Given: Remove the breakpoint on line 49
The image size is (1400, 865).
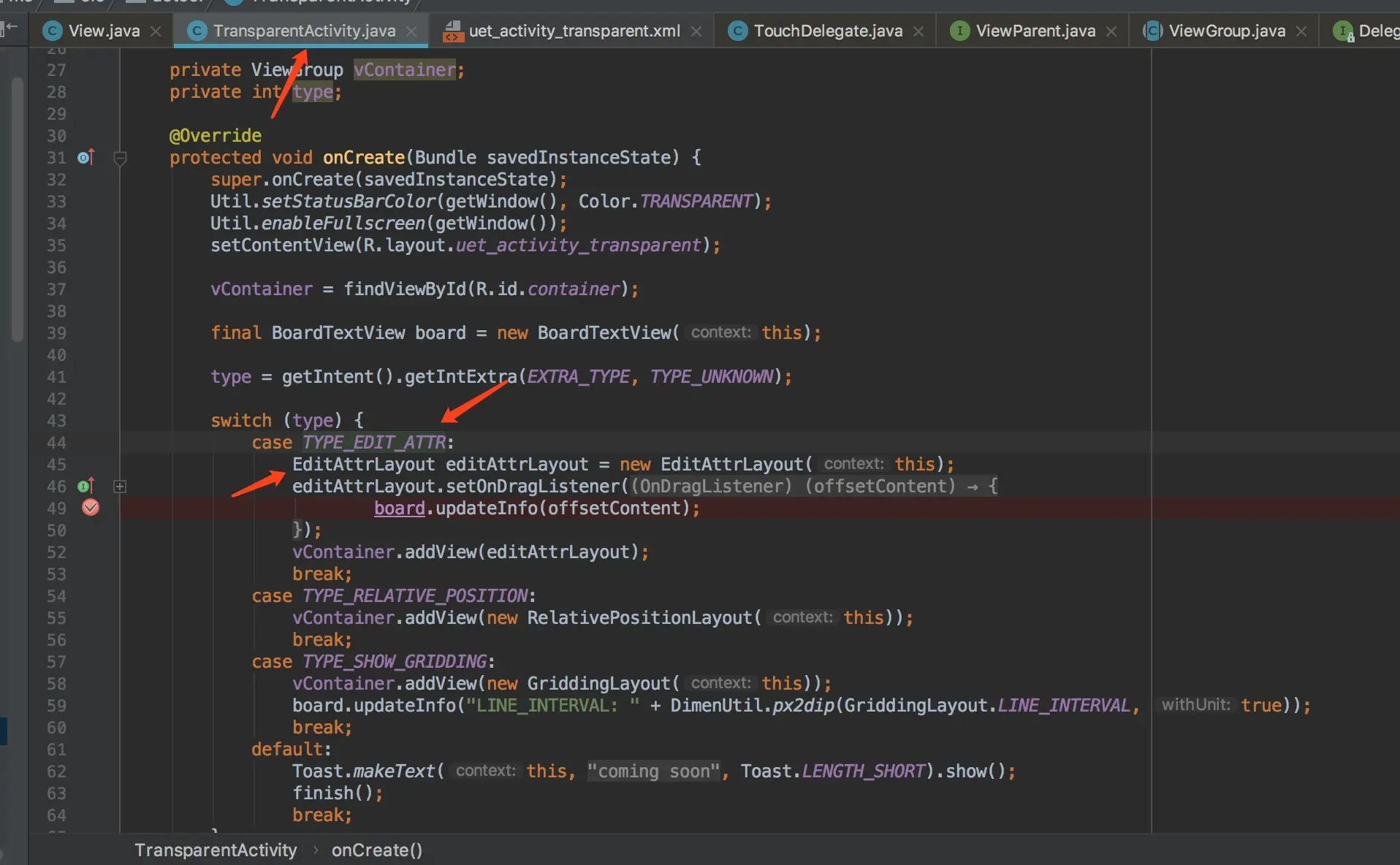Looking at the screenshot, I should pos(91,508).
